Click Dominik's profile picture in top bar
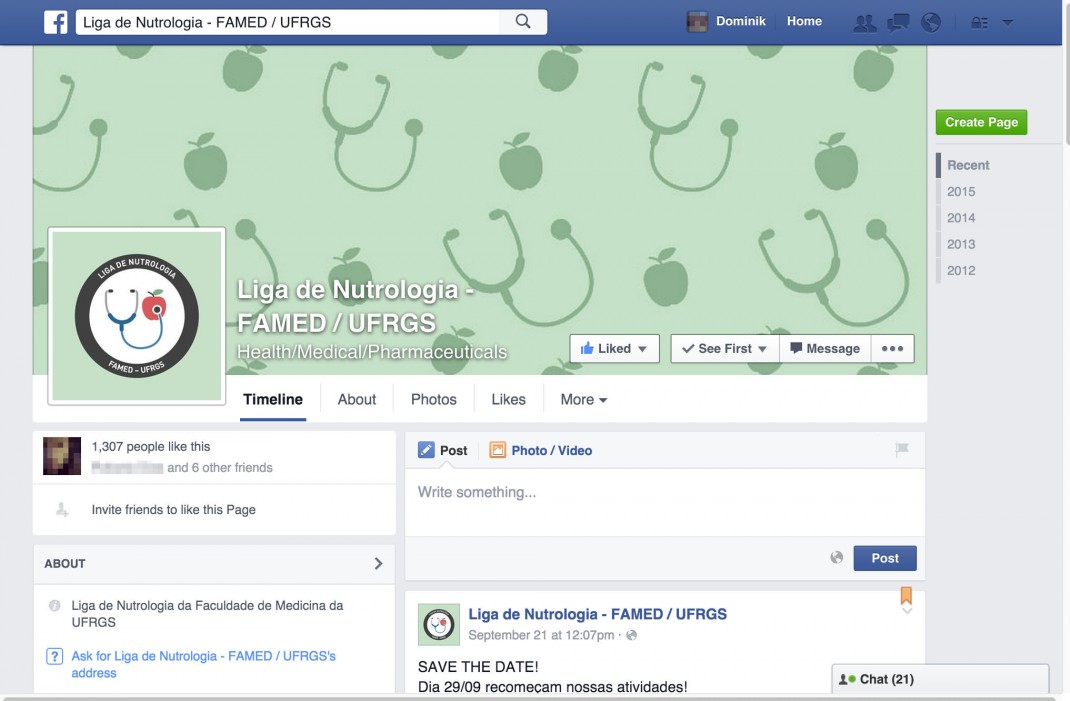The height and width of the screenshot is (701, 1070). click(x=697, y=22)
